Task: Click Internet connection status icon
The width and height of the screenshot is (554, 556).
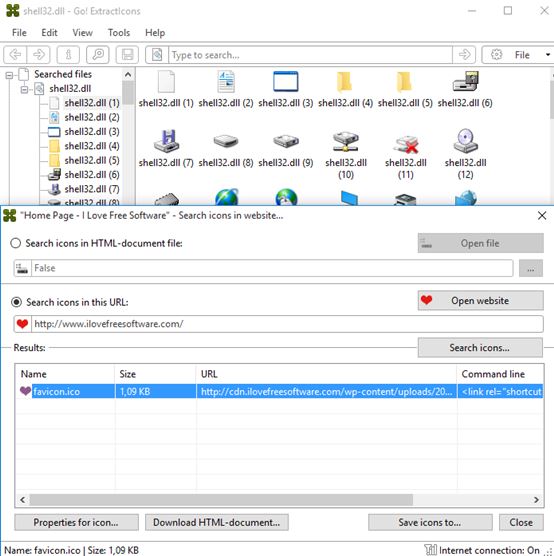Action: pyautogui.click(x=430, y=550)
